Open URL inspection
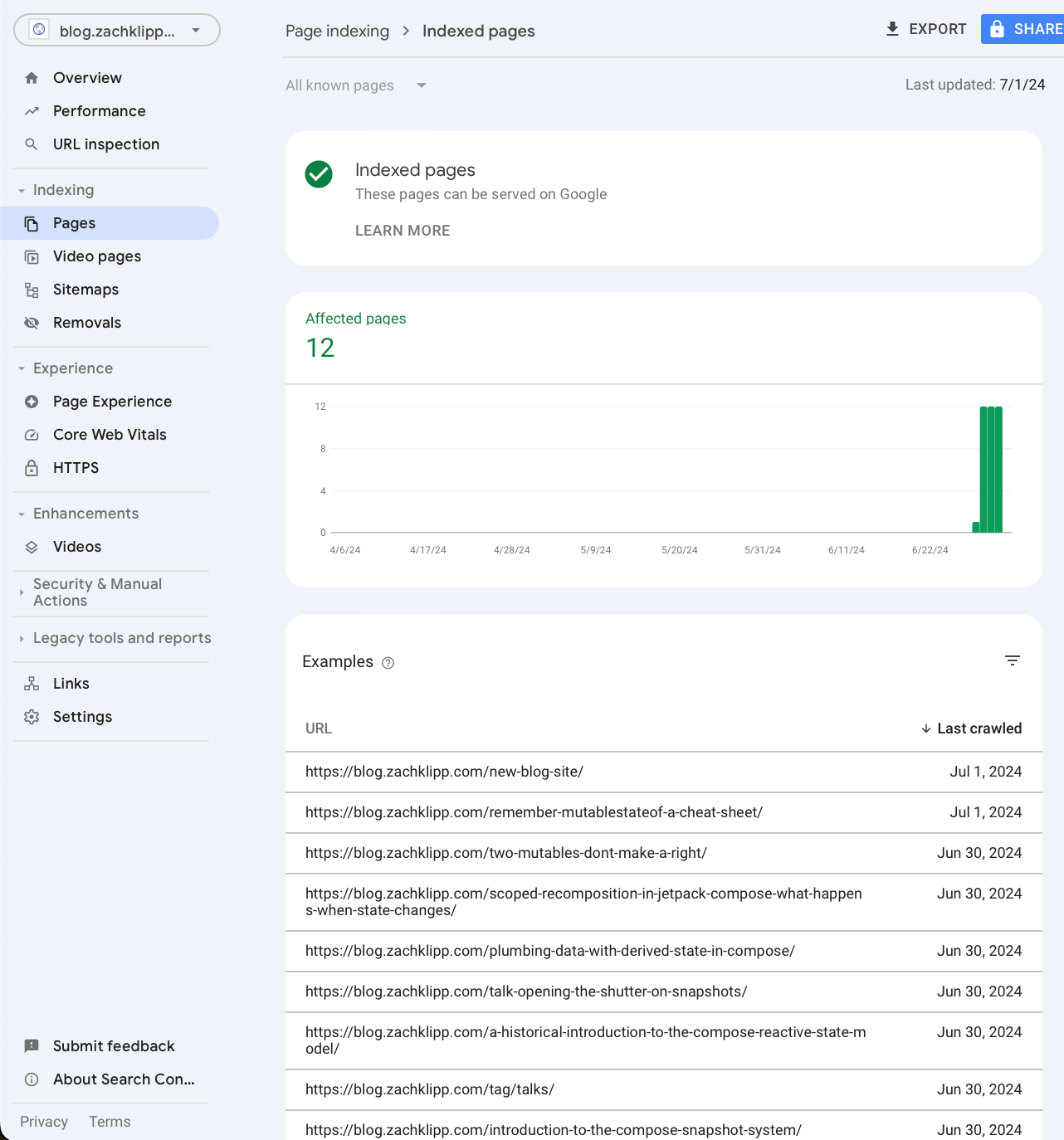Image resolution: width=1064 pixels, height=1140 pixels. [106, 144]
